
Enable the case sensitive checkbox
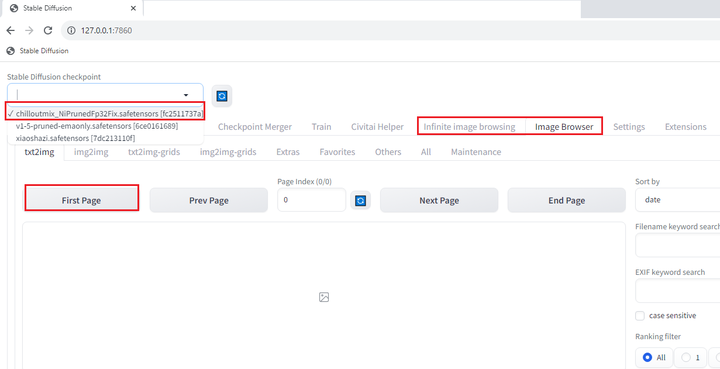click(640, 316)
